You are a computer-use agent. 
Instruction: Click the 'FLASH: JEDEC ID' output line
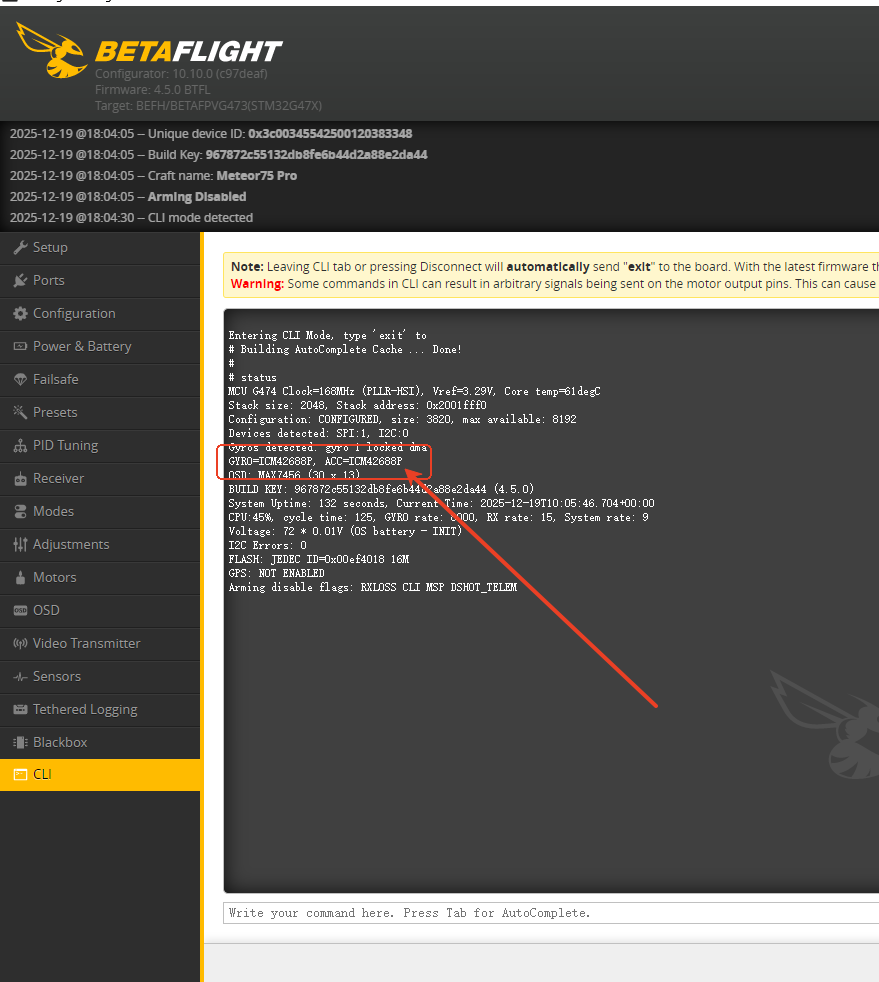(319, 559)
